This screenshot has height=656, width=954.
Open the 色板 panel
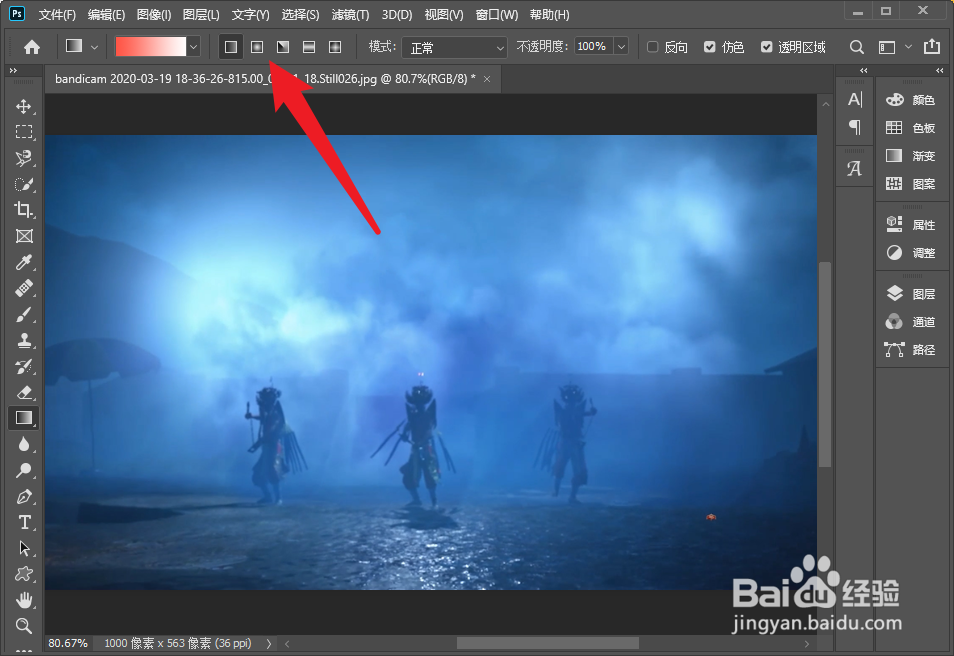click(x=911, y=128)
